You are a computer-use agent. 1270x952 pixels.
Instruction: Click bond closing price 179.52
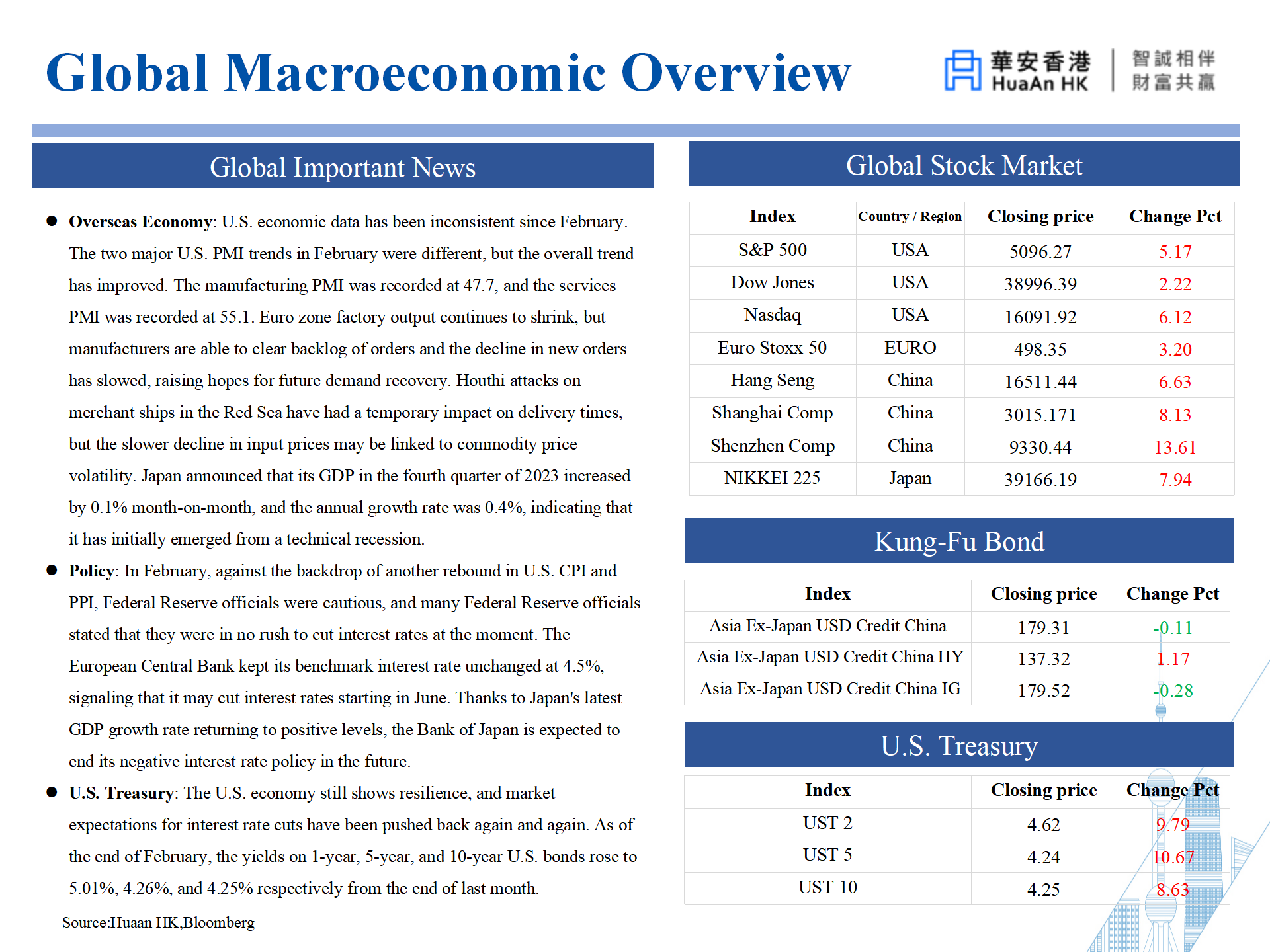point(1044,690)
